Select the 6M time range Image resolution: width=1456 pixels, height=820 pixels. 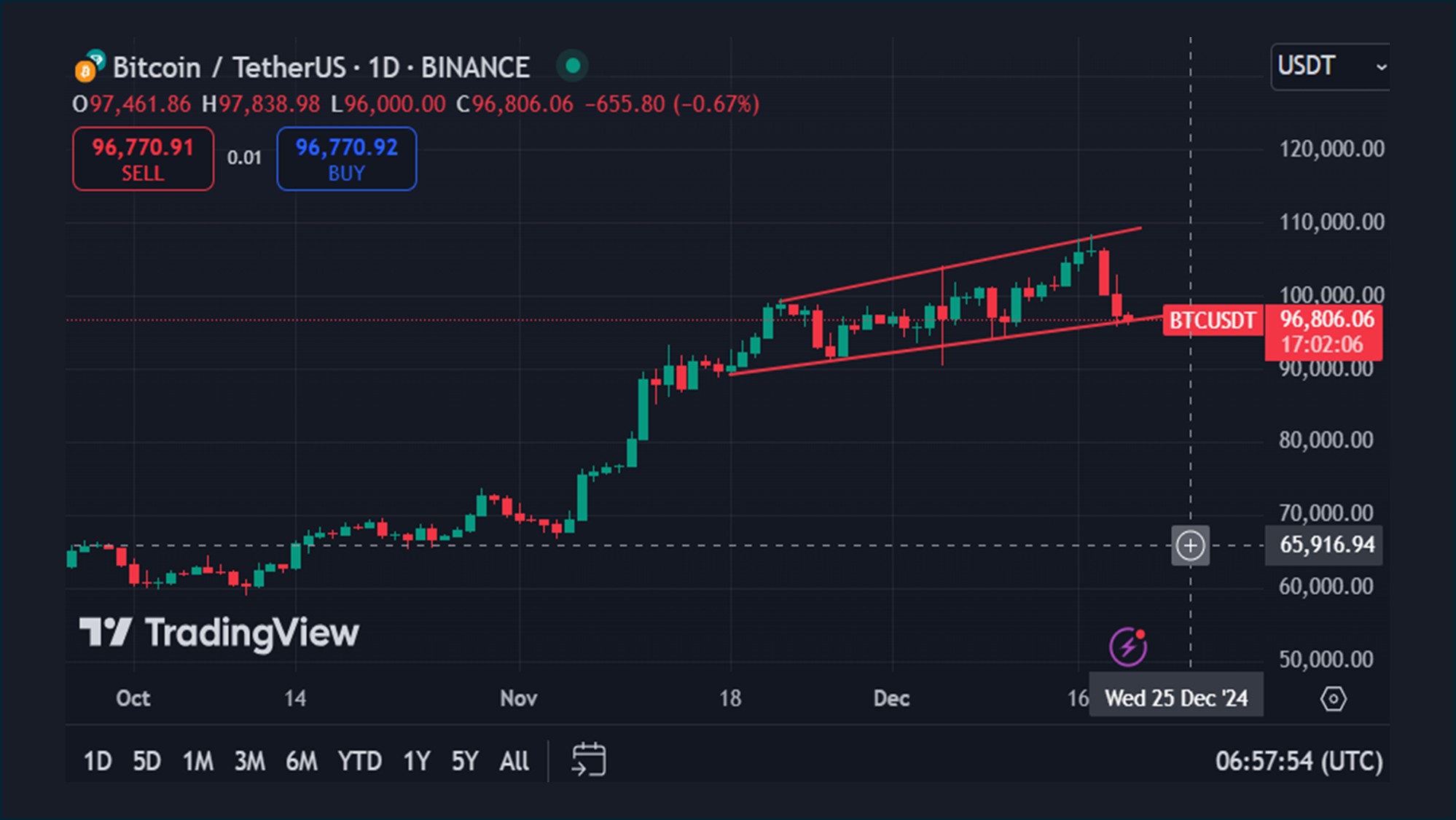pos(301,761)
